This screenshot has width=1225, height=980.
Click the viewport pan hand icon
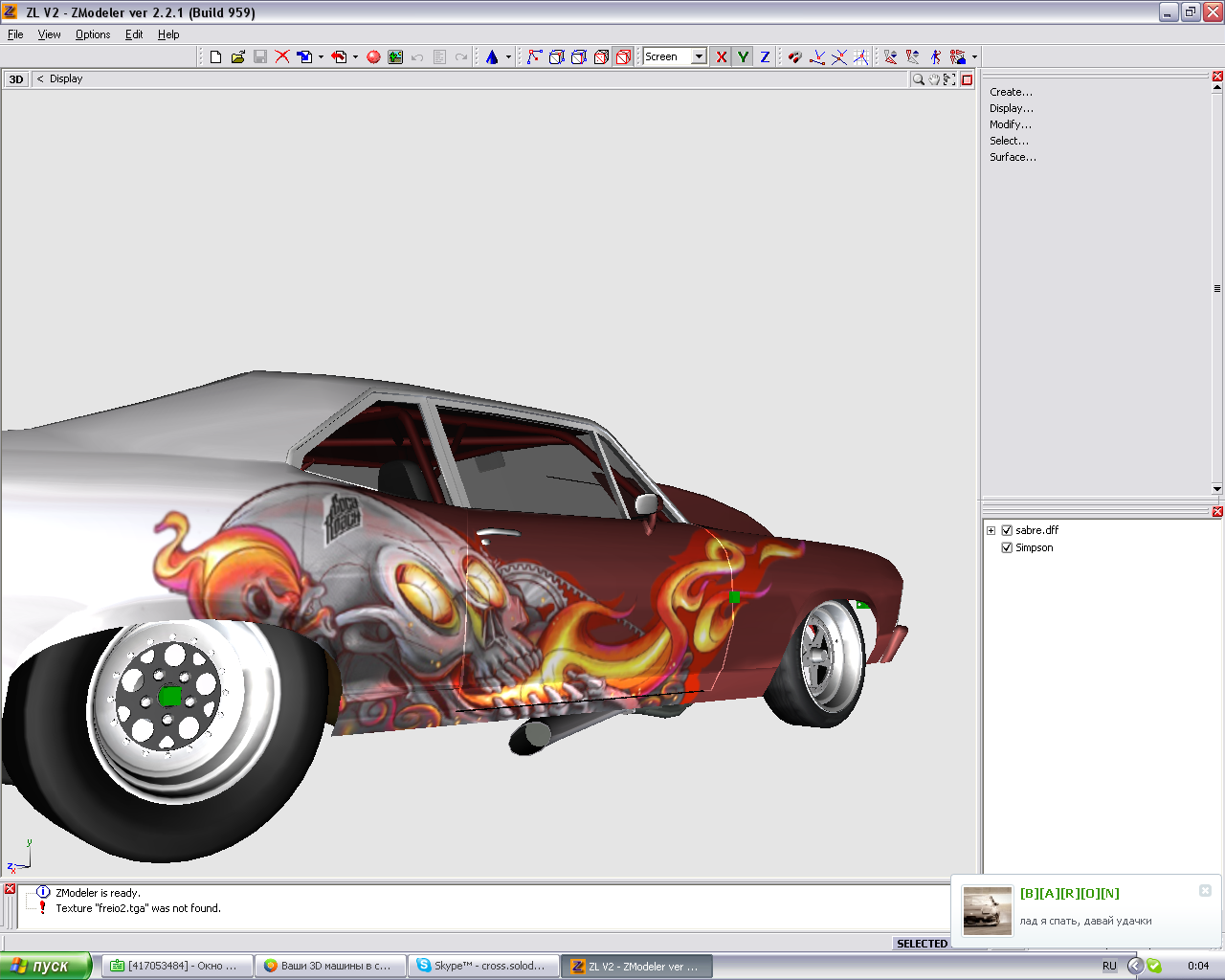(x=933, y=79)
